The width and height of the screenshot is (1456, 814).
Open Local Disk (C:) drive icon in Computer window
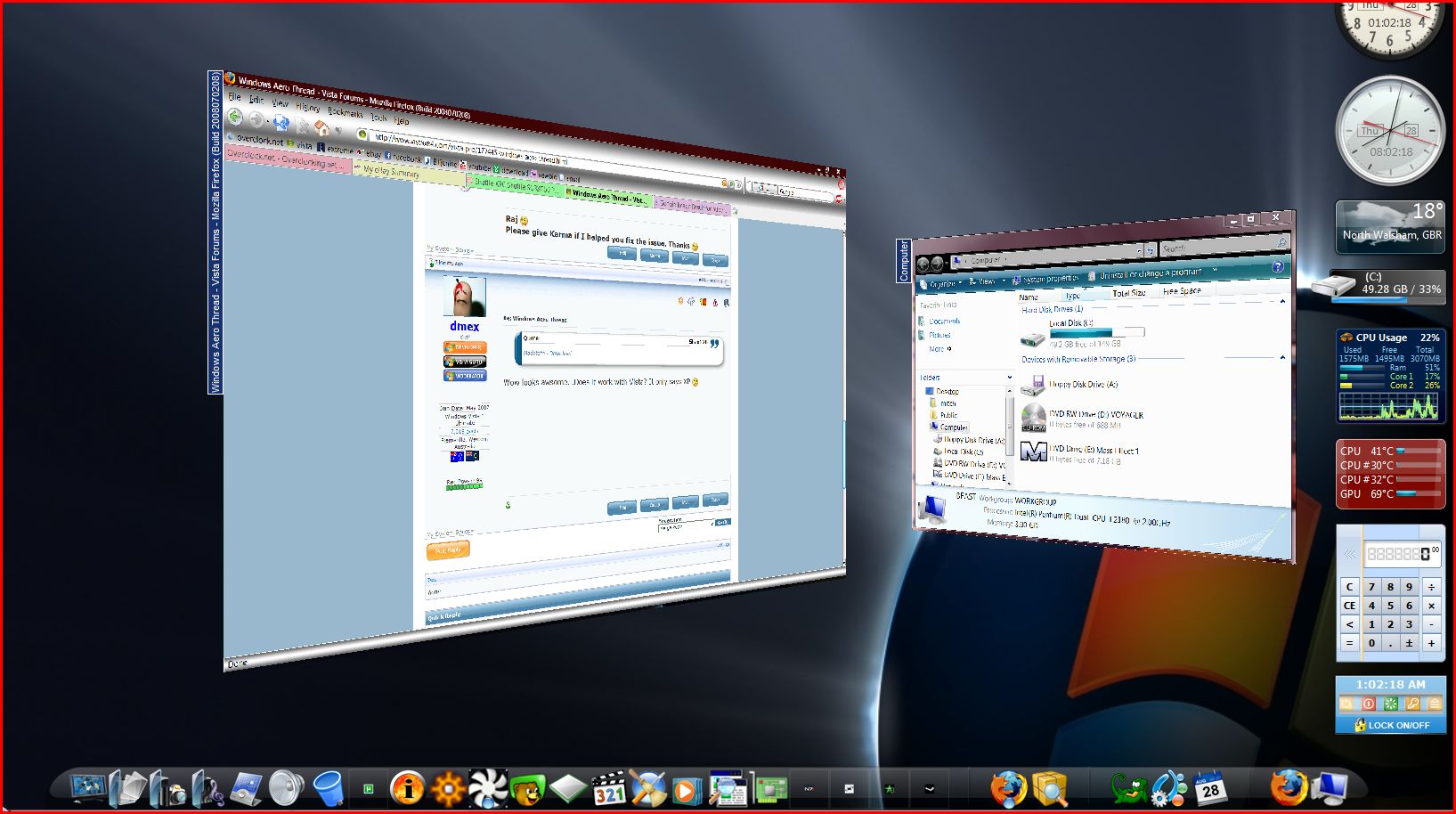tap(1032, 339)
